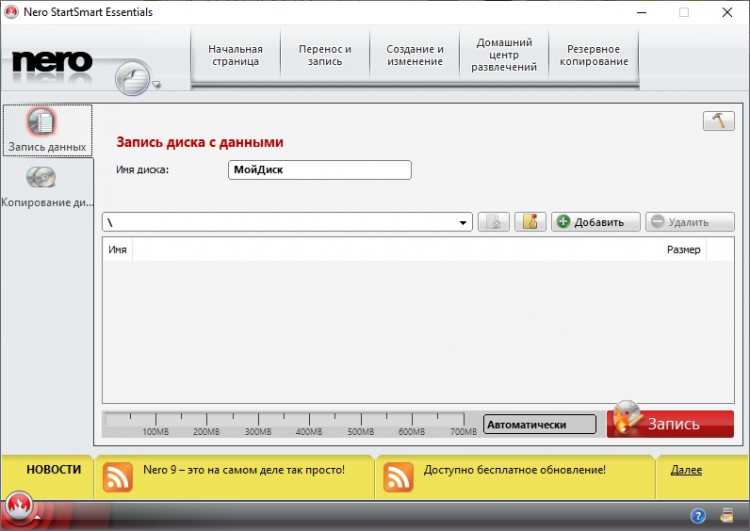Open the Nero document launcher icon
Viewport: 750px width, 531px height.
[132, 78]
